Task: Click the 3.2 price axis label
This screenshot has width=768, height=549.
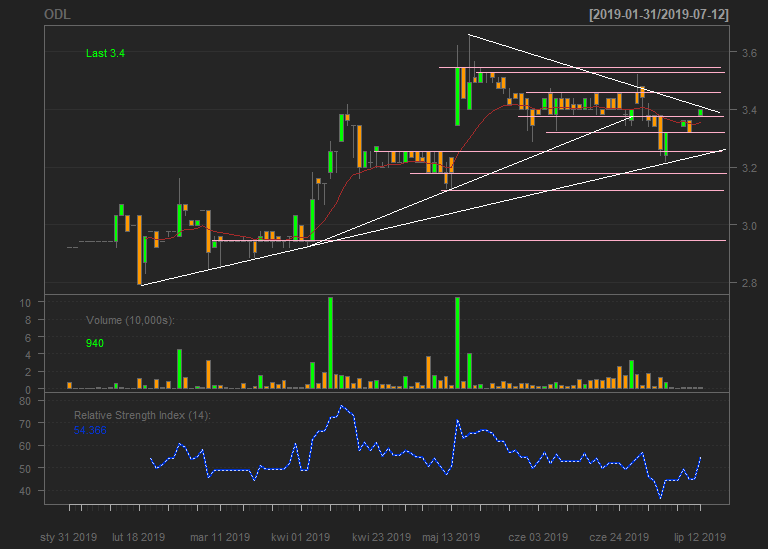Action: (749, 168)
